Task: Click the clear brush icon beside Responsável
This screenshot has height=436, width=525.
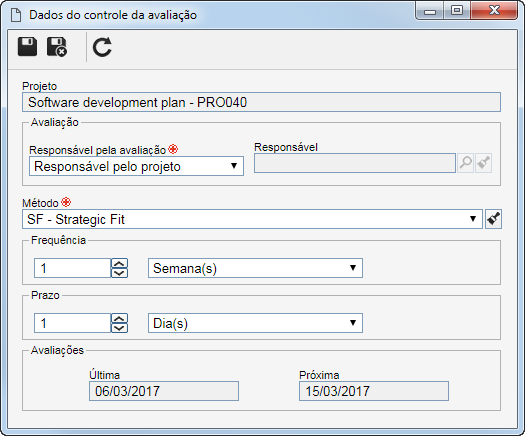Action: click(x=483, y=163)
